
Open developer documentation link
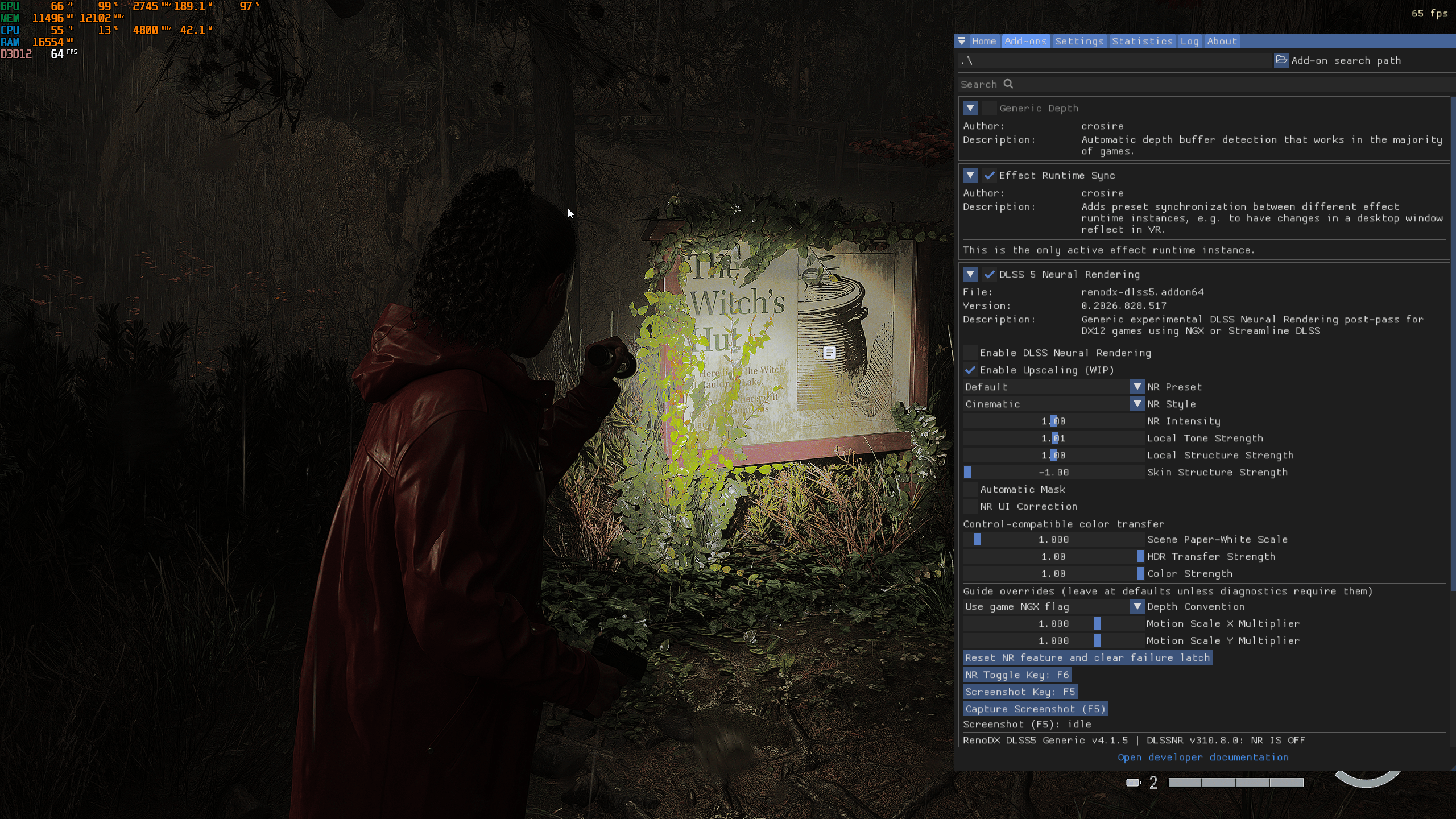coord(1203,757)
